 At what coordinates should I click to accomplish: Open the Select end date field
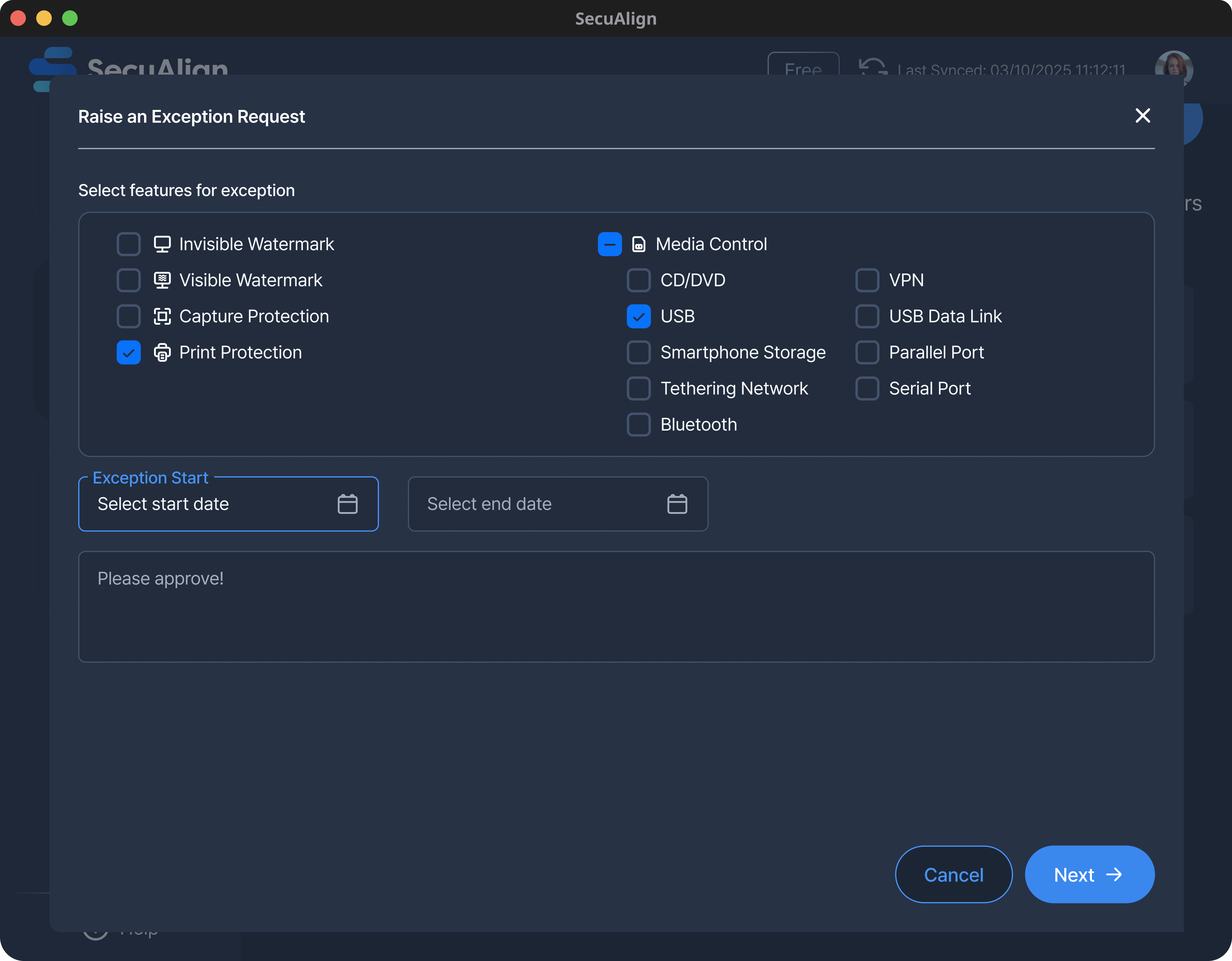536,504
